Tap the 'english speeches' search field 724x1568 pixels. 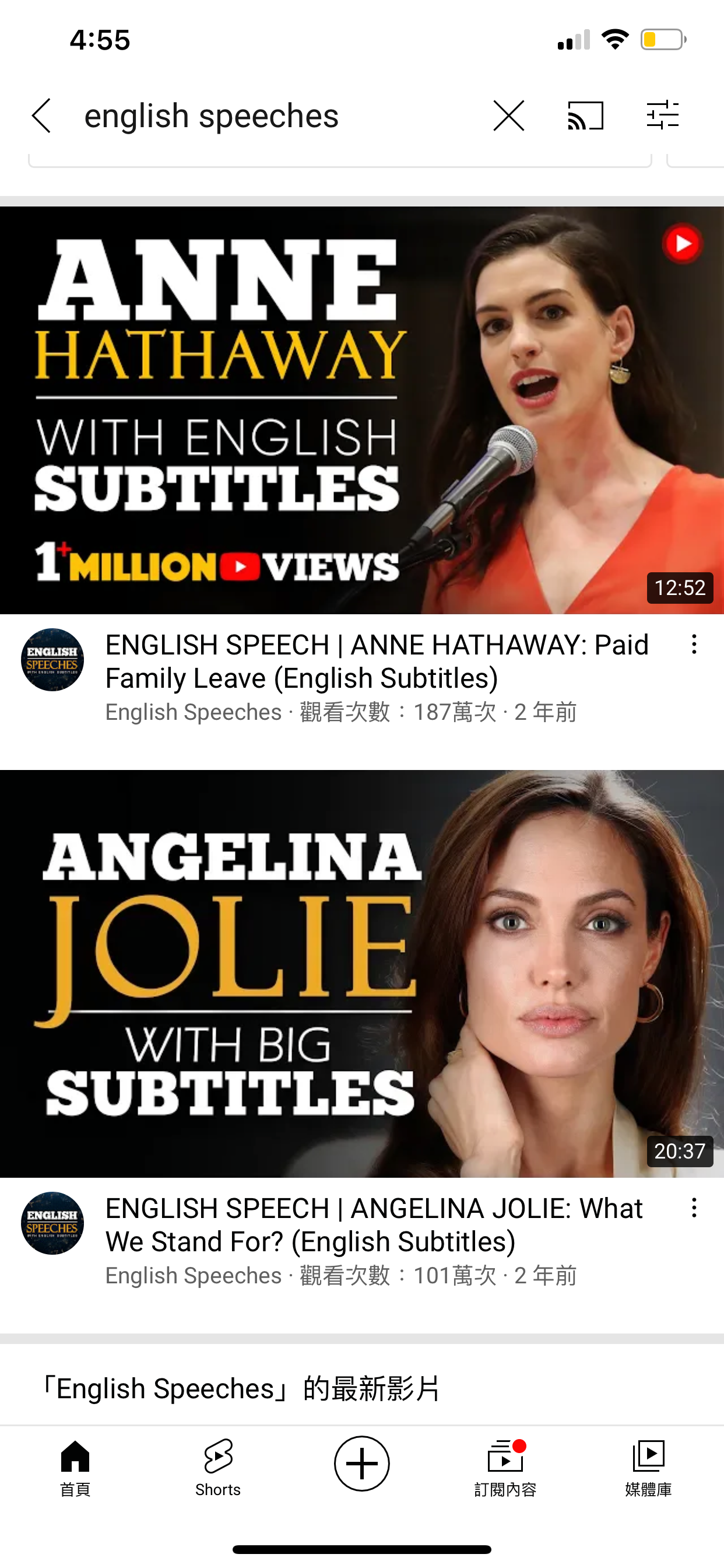click(x=274, y=116)
